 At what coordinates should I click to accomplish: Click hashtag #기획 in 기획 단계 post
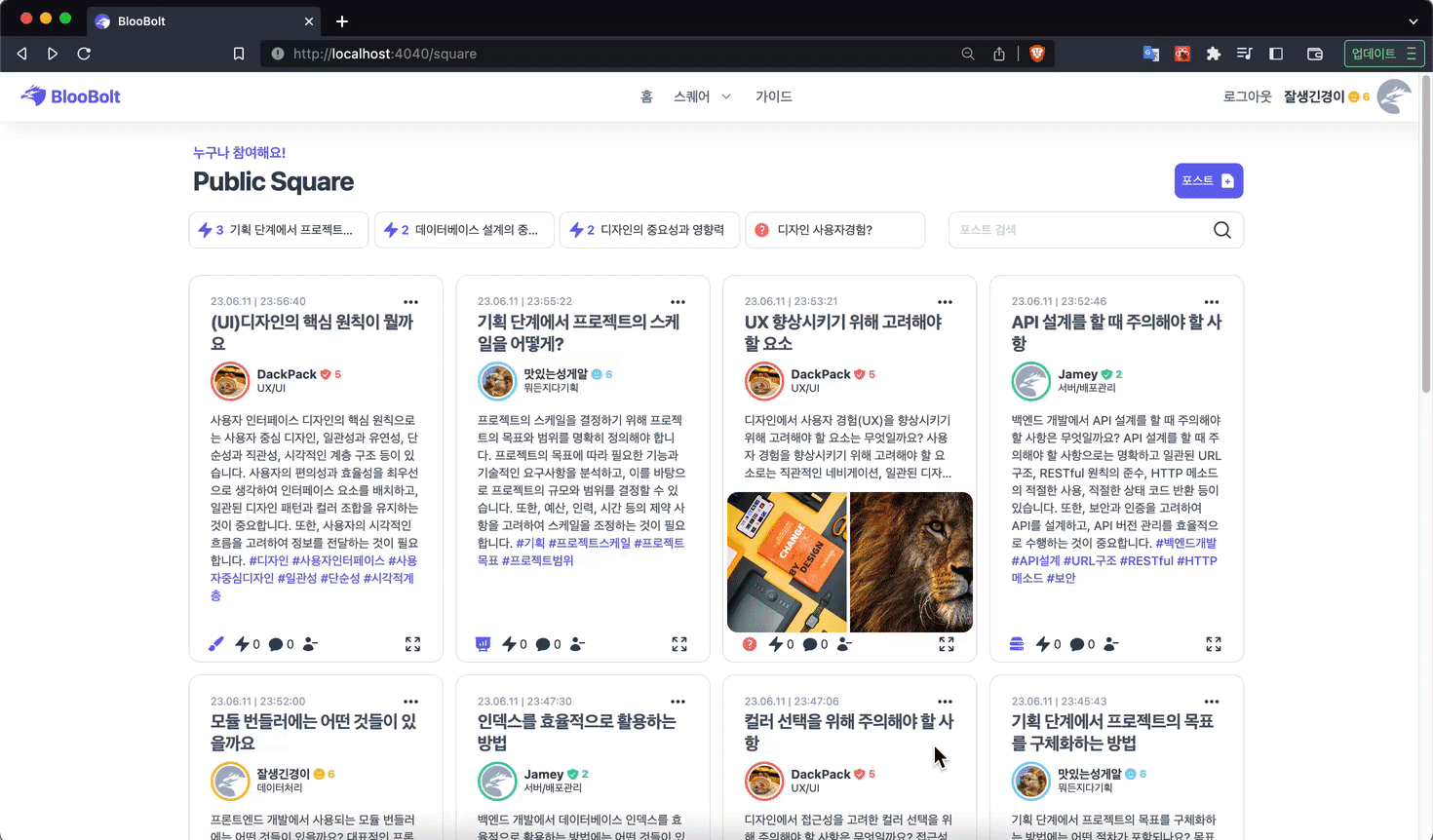530,543
